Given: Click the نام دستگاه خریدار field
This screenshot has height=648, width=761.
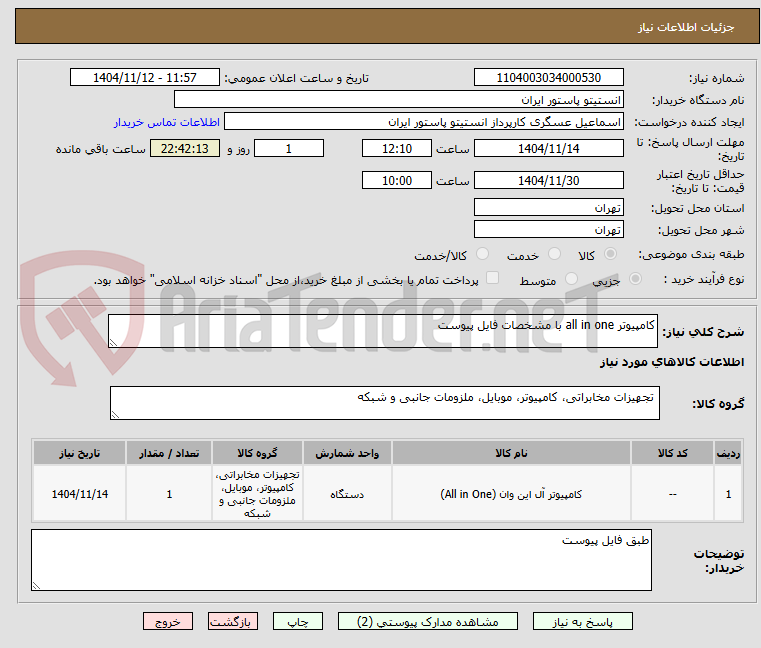Looking at the screenshot, I should [398, 100].
